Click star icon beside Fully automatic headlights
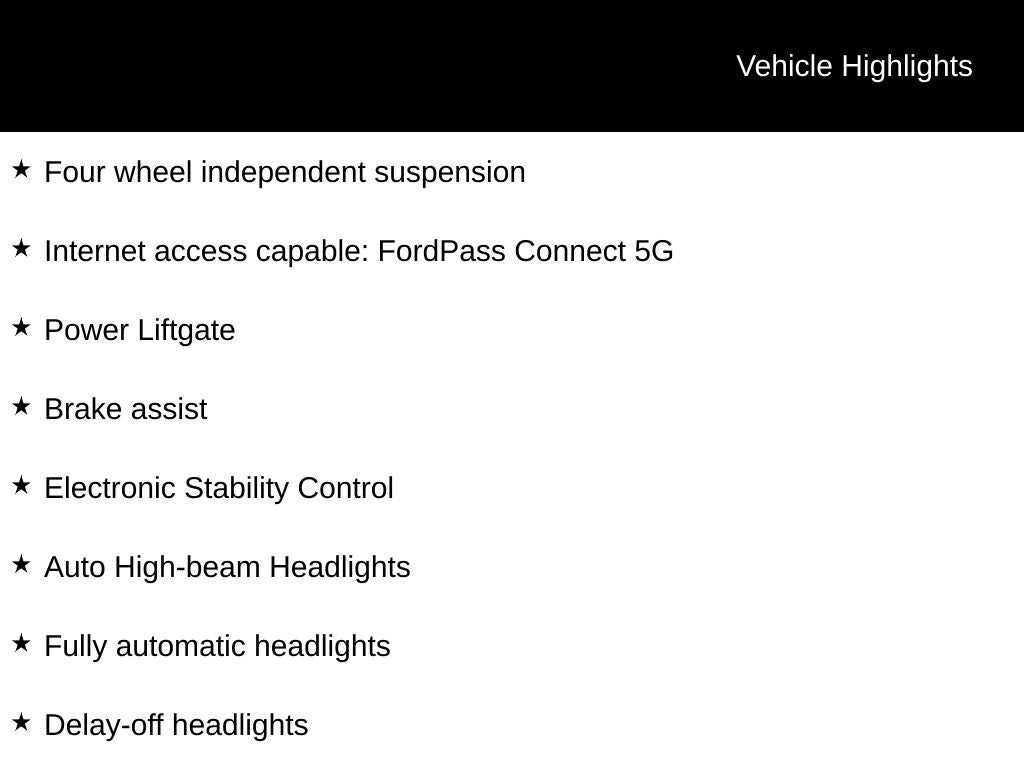The height and width of the screenshot is (768, 1024). (21, 644)
